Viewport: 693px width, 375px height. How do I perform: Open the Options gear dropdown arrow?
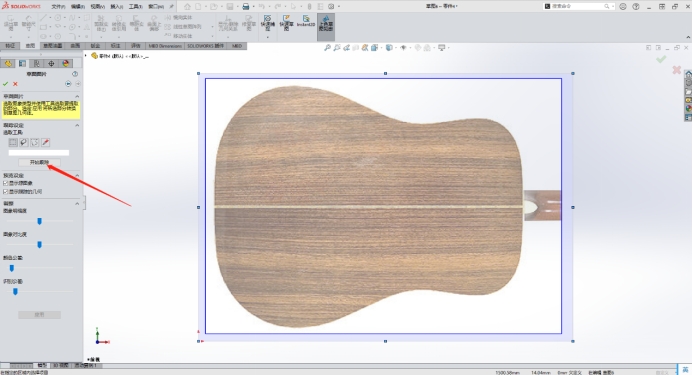339,7
